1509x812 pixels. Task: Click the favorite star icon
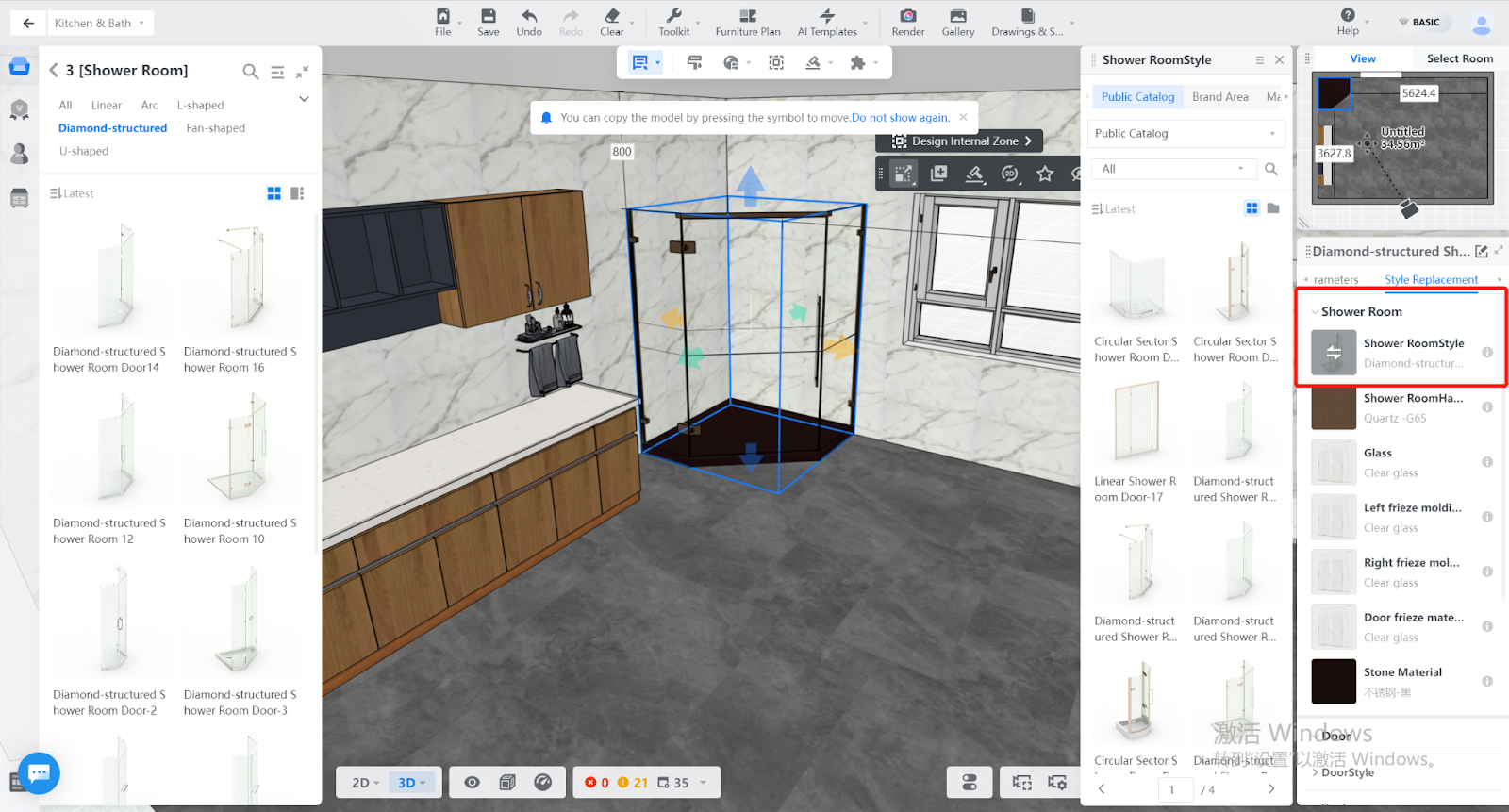coord(1045,174)
